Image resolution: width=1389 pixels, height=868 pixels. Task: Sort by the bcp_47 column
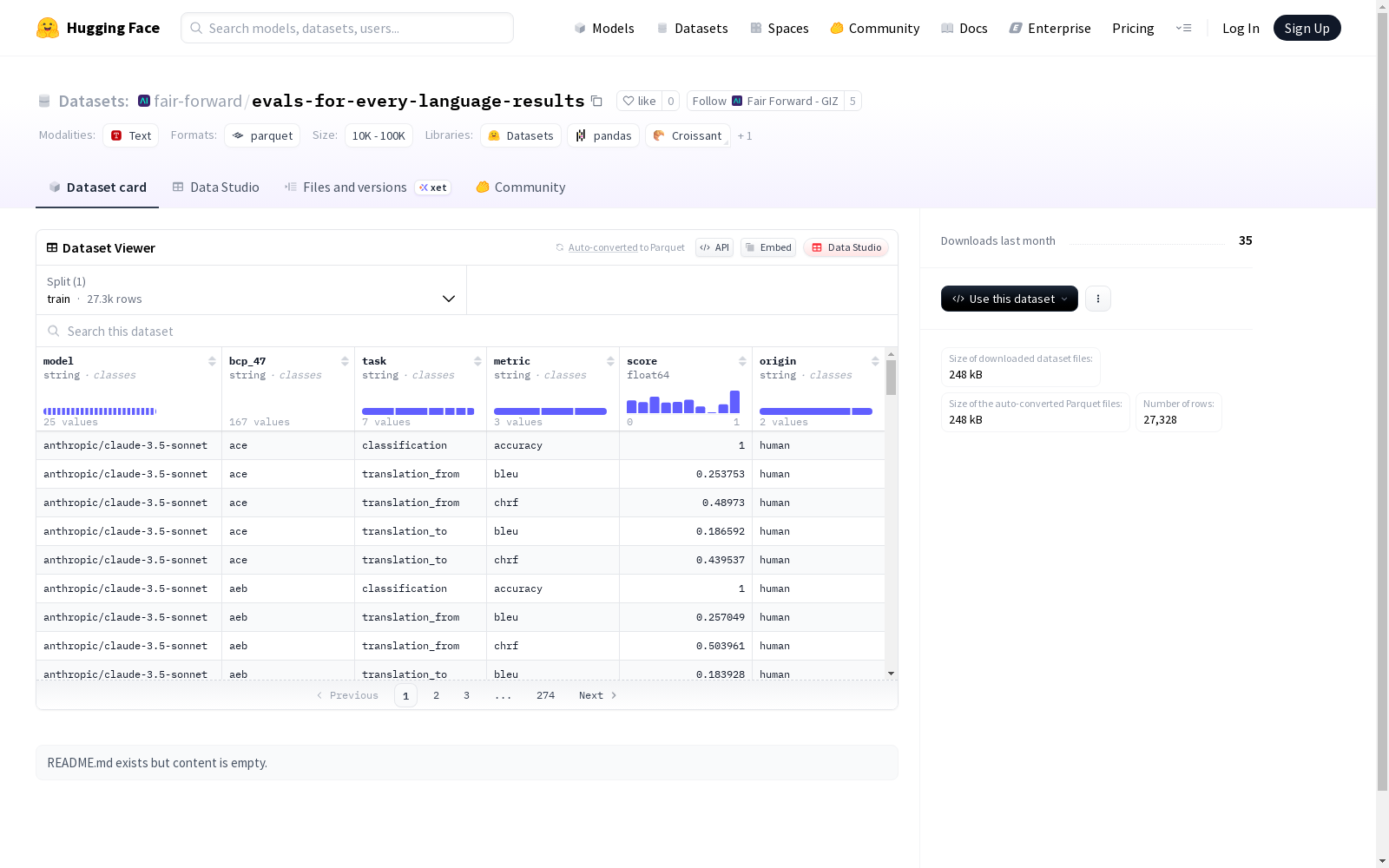pos(345,361)
